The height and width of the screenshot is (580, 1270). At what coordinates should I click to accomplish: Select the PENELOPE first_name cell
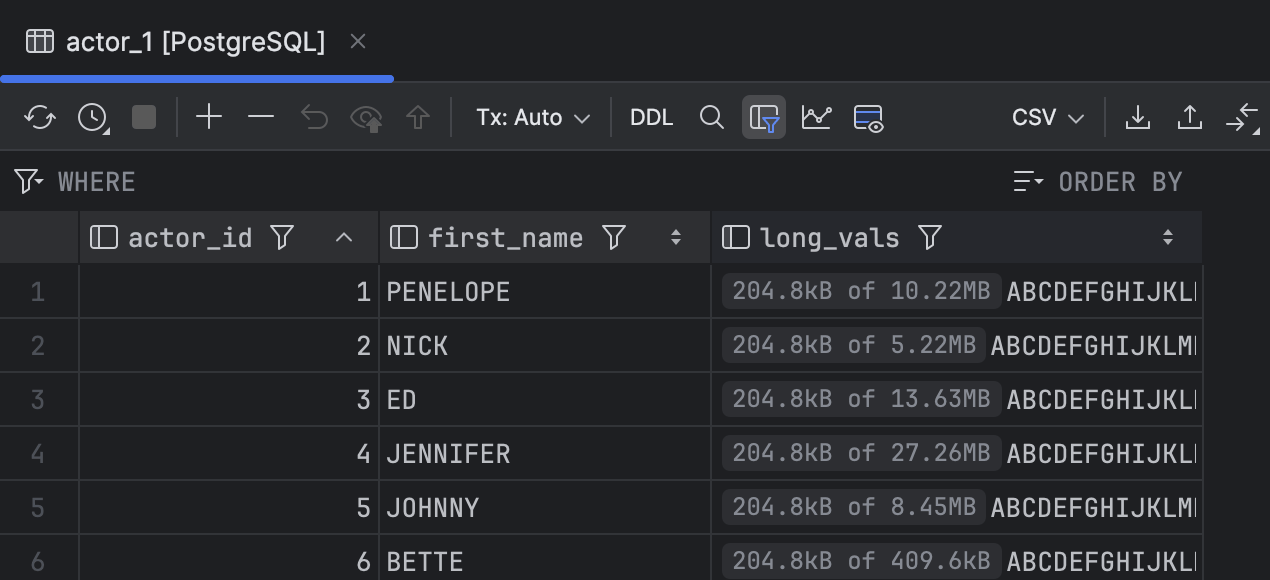coord(448,292)
